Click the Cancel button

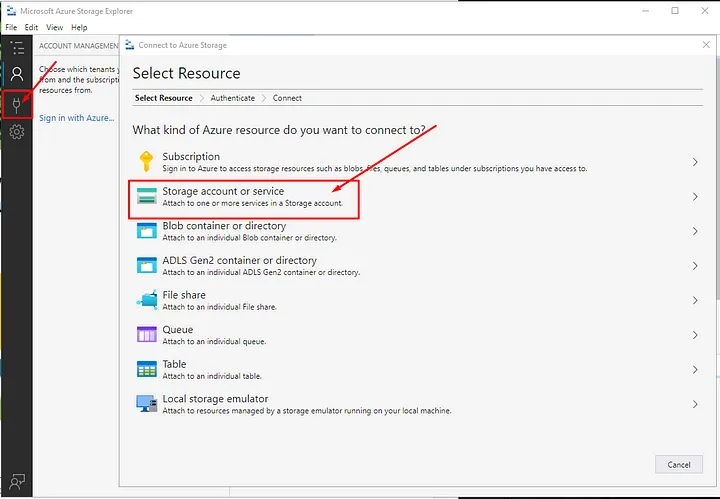point(678,464)
